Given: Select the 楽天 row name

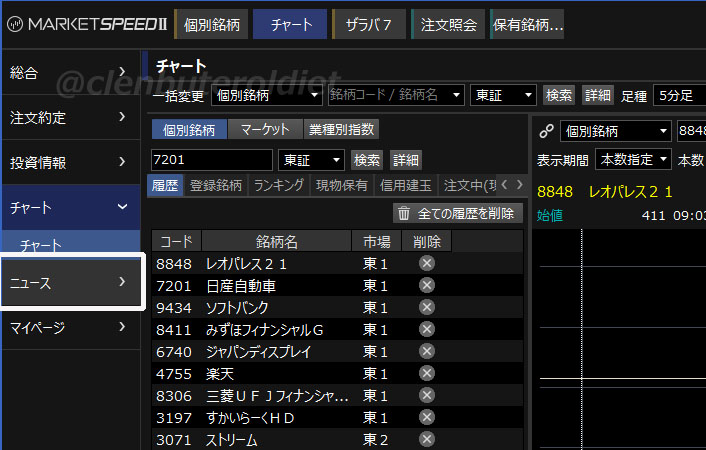Looking at the screenshot, I should click(x=220, y=374).
